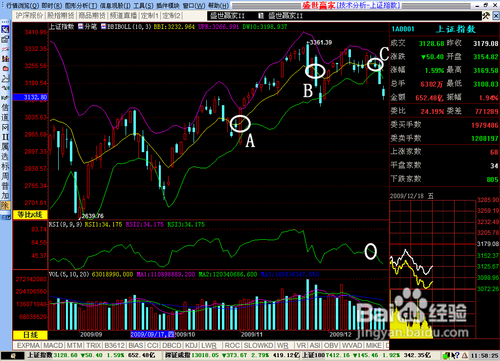Click the II button in left sidebar
The image size is (500, 361).
tap(5, 137)
